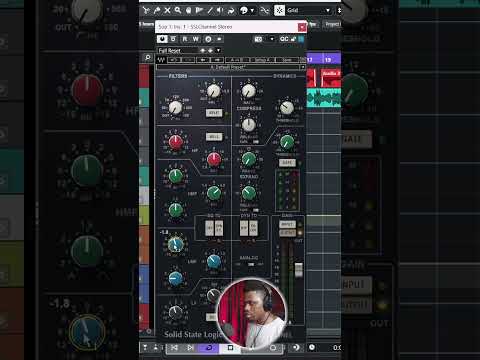Click the snapshot camera icon in plugin header
Viewport: 480px width, 360px height.
pos(259,39)
